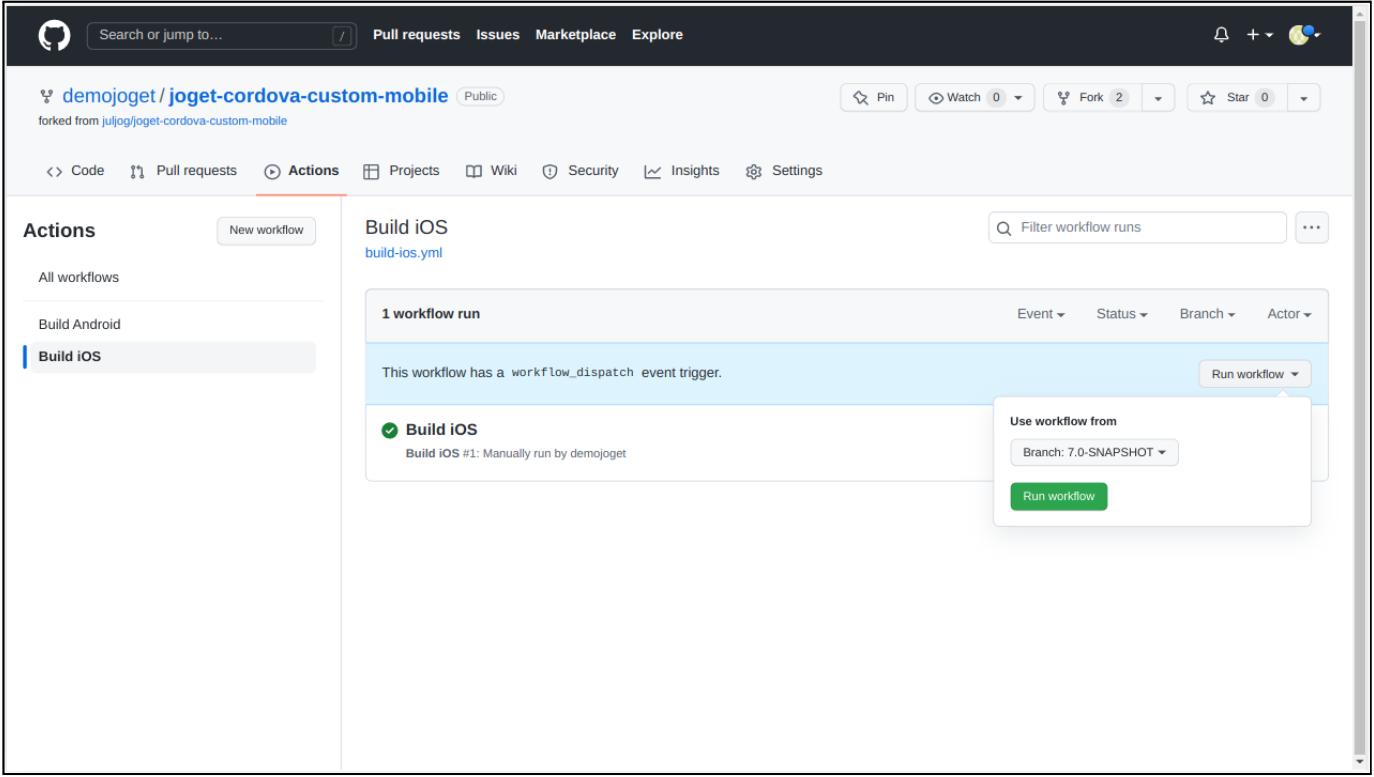Open the Settings tab
Image resolution: width=1374 pixels, height=777 pixels.
(x=784, y=171)
